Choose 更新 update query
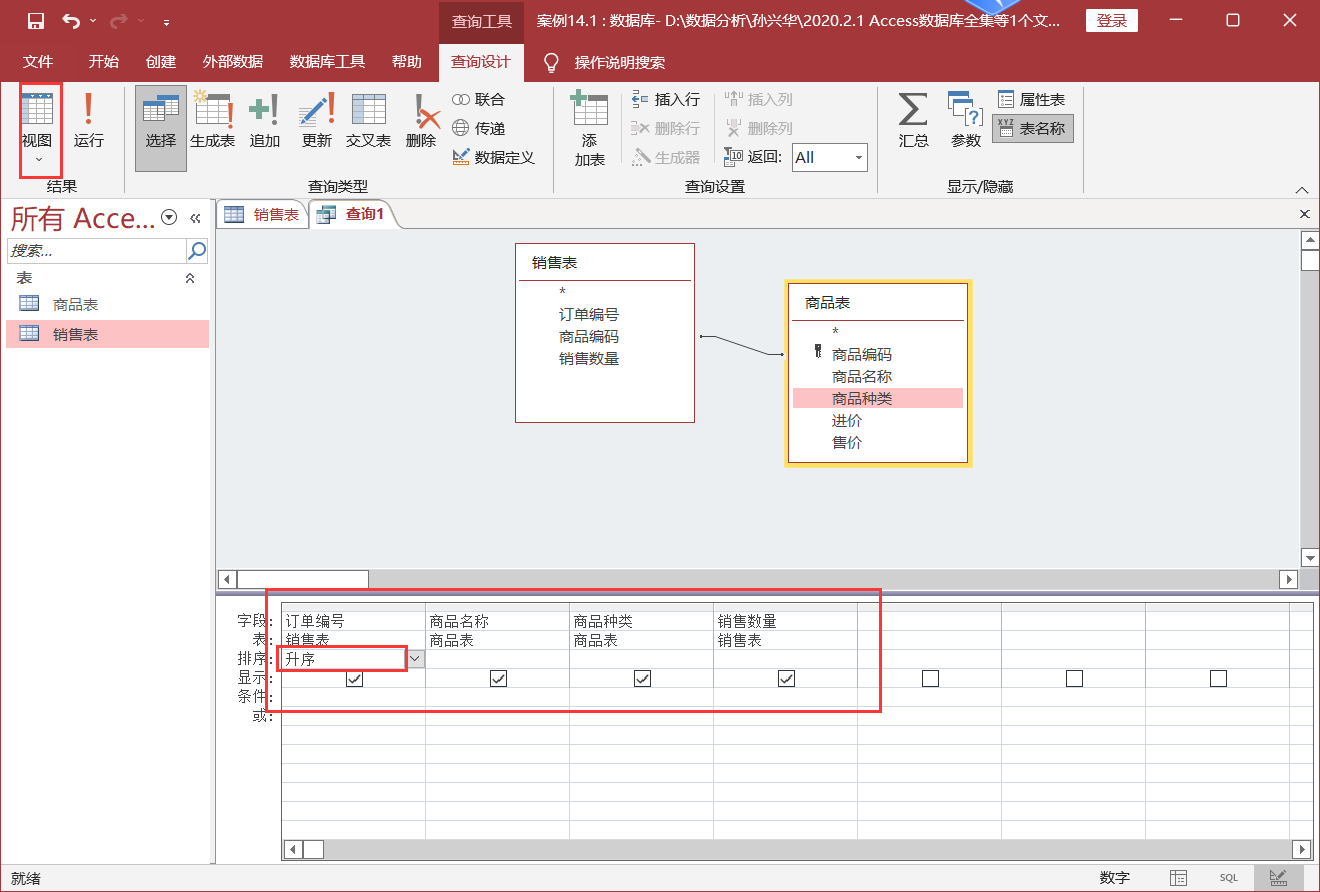 [x=316, y=120]
